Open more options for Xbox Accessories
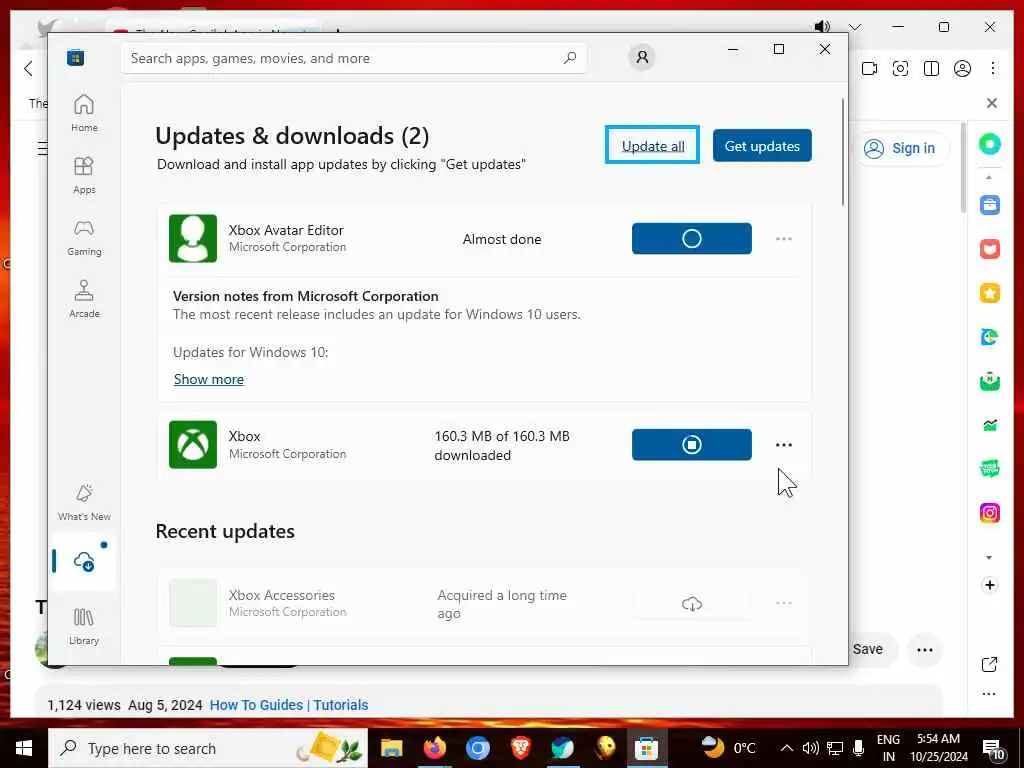 coord(784,603)
